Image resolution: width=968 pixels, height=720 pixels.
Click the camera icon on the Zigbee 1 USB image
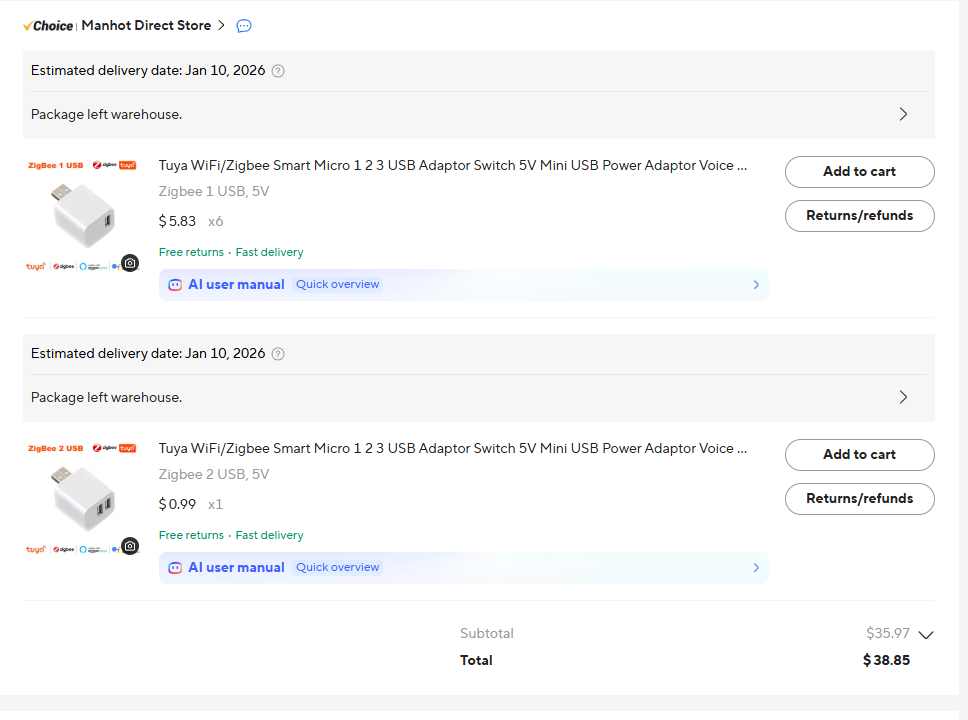tap(129, 263)
